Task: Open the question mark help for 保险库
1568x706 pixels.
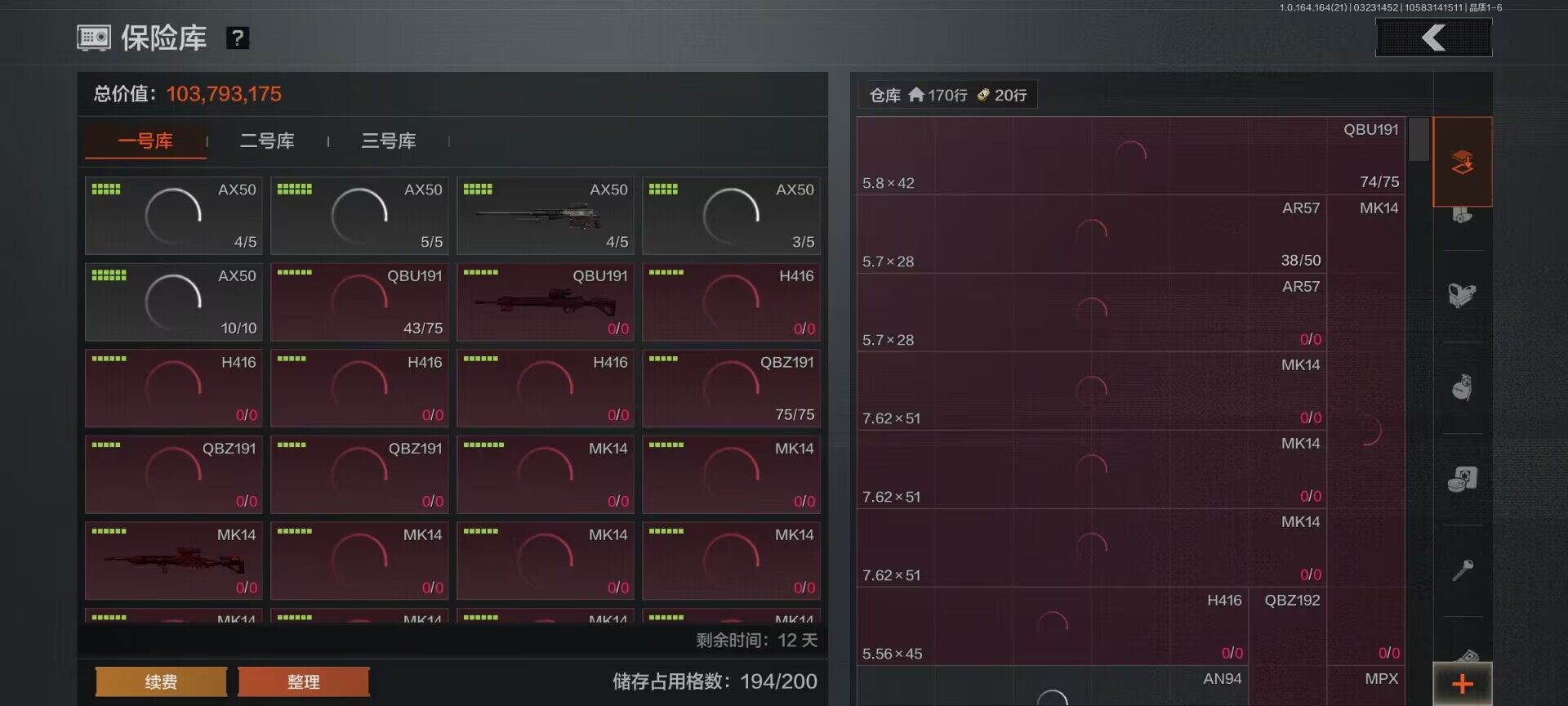Action: (x=237, y=38)
